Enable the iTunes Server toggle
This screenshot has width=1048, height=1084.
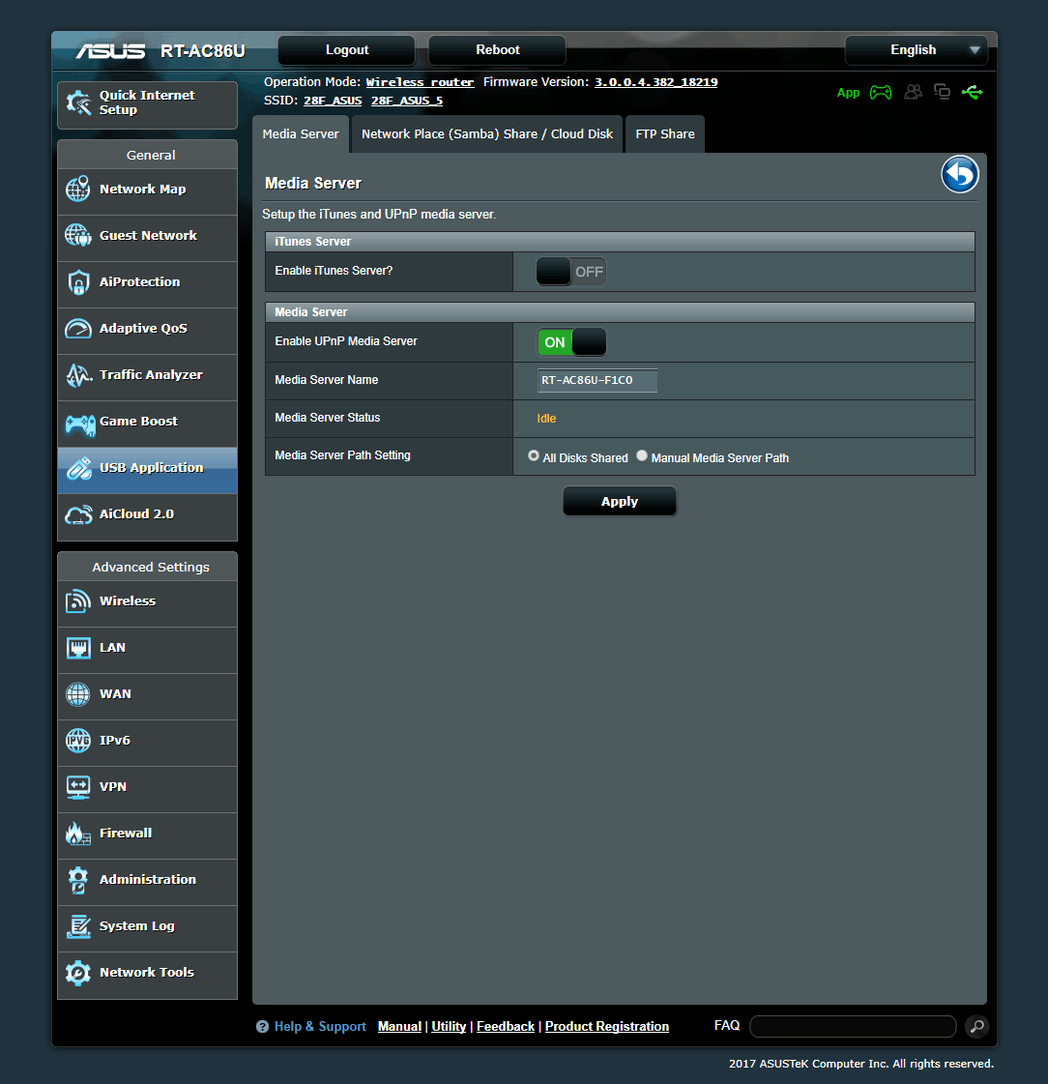[x=571, y=272]
